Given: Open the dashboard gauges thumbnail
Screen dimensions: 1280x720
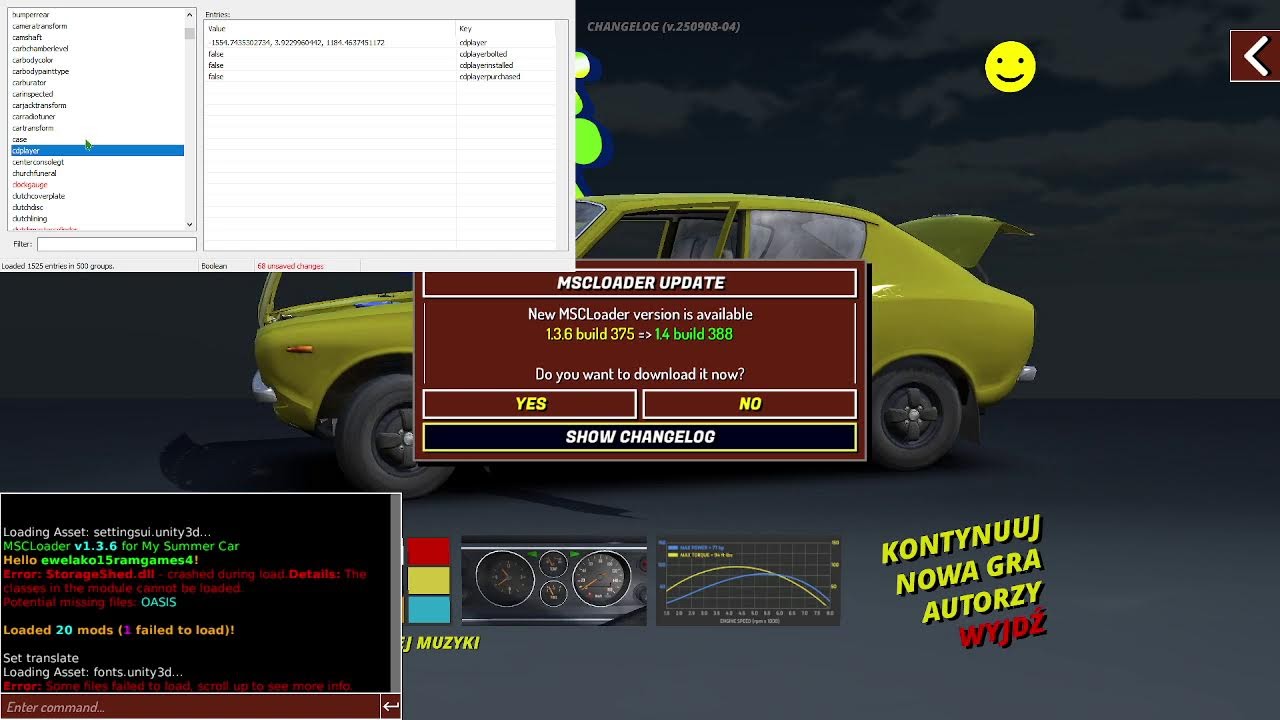Looking at the screenshot, I should (x=554, y=580).
